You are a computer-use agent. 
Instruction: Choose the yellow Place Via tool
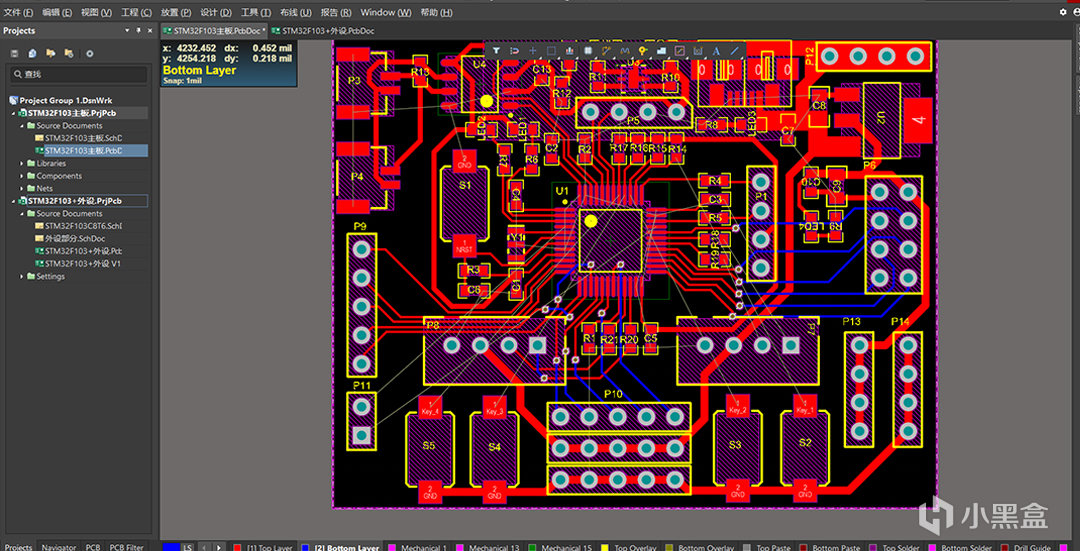(643, 50)
